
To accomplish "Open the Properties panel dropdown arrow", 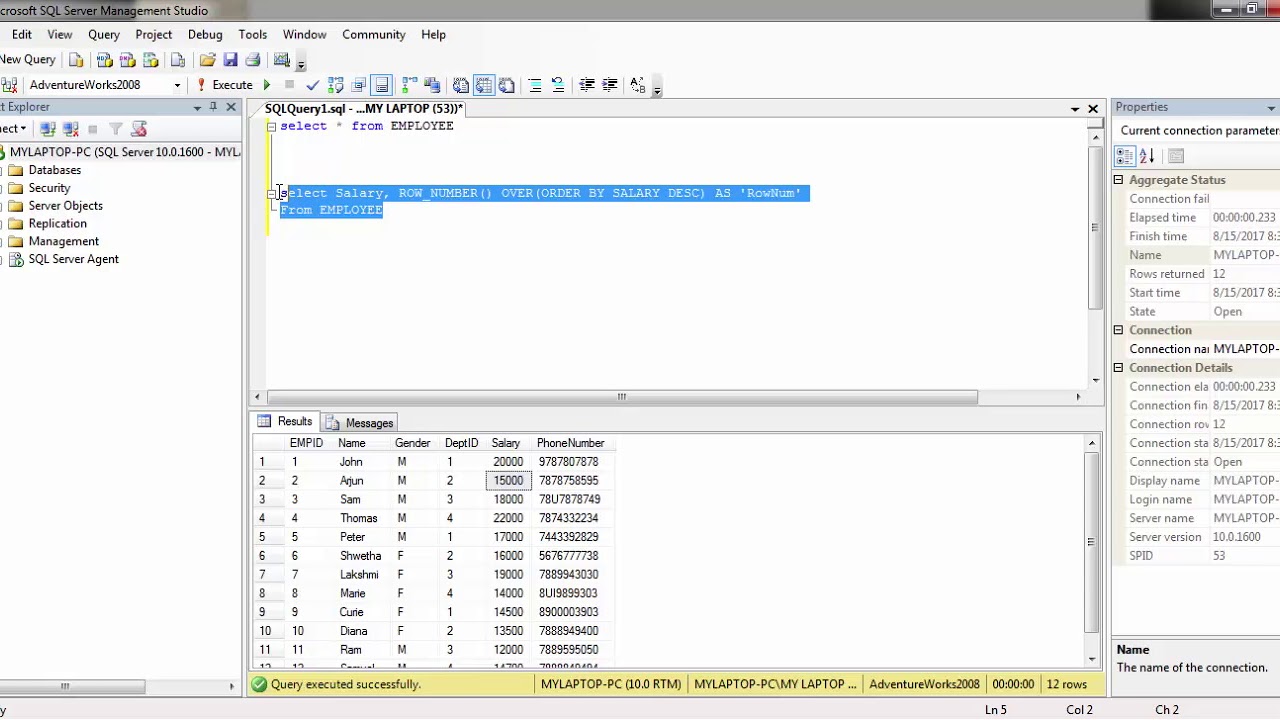I will [x=1271, y=108].
